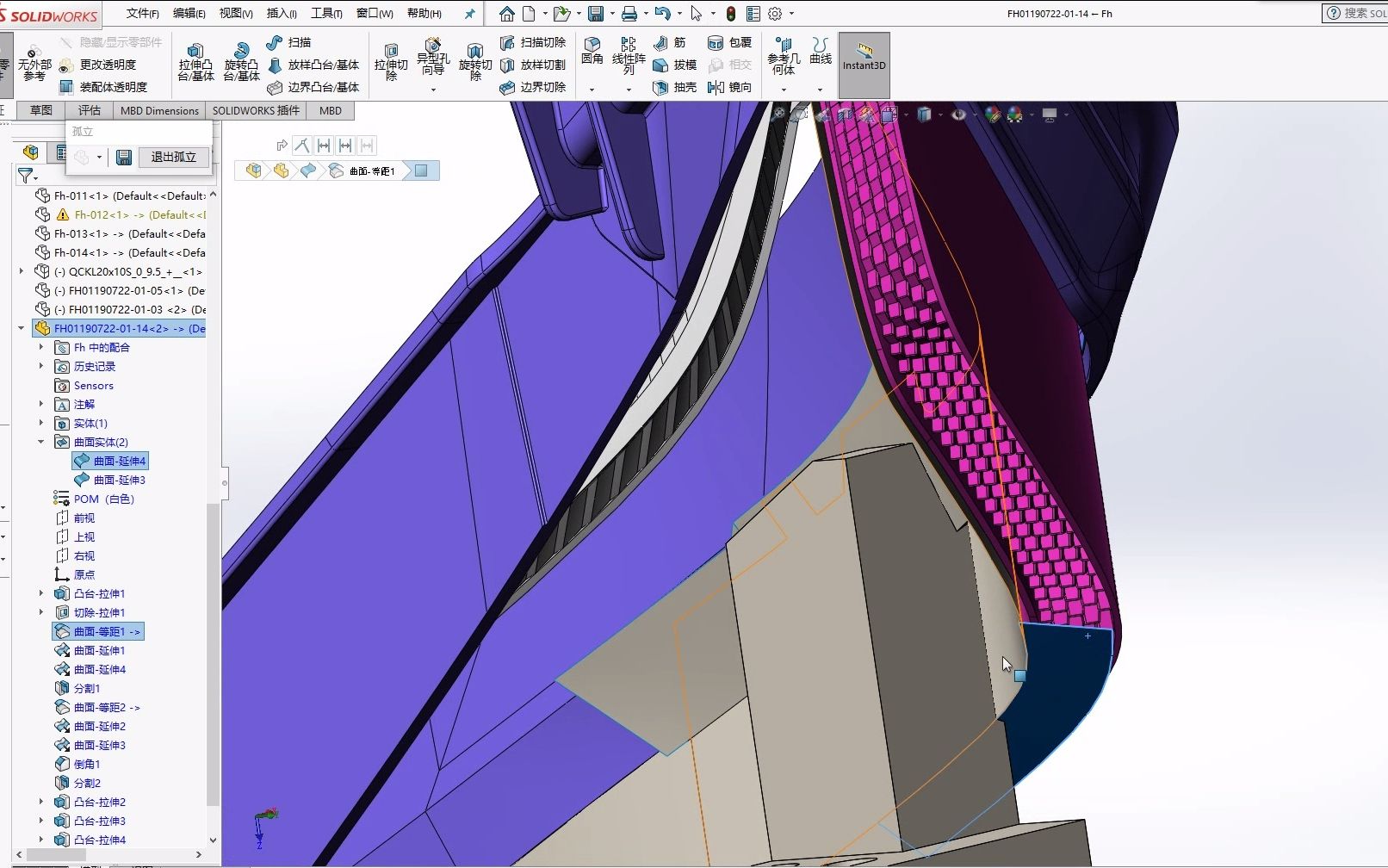Choose the 放样凸台/基体 loft tool

click(313, 65)
